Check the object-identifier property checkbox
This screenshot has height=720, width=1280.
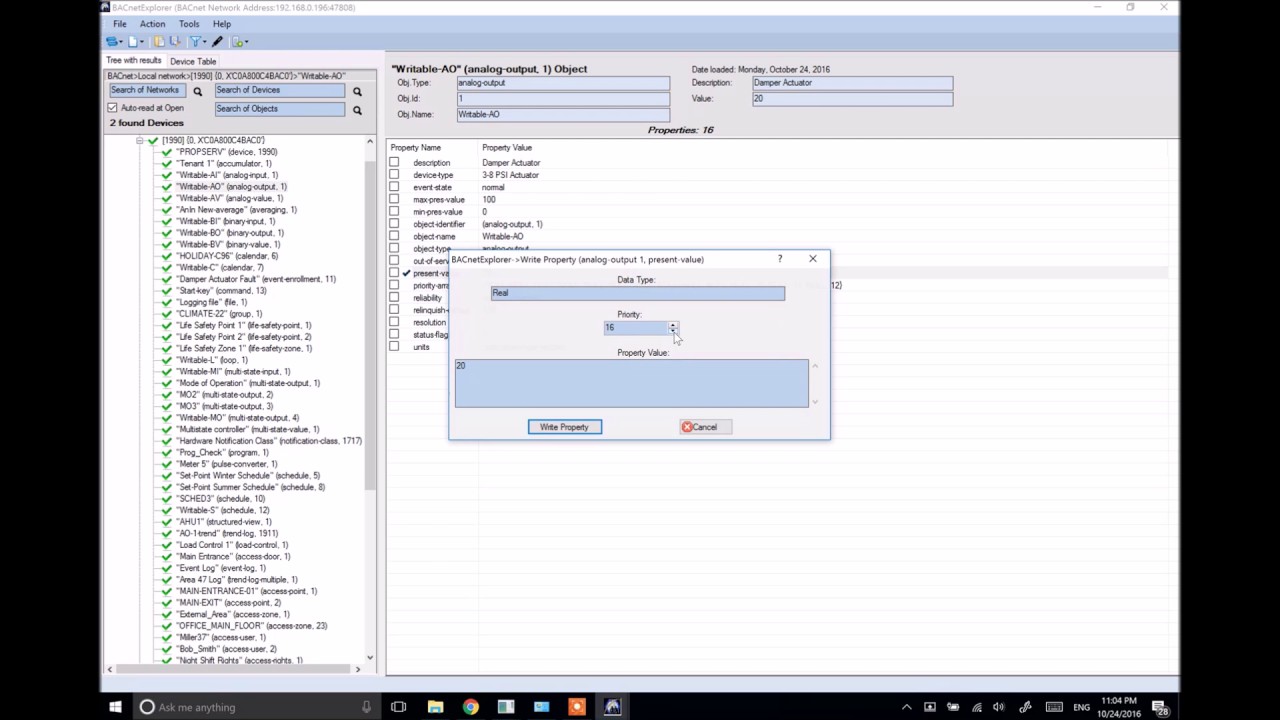point(394,224)
